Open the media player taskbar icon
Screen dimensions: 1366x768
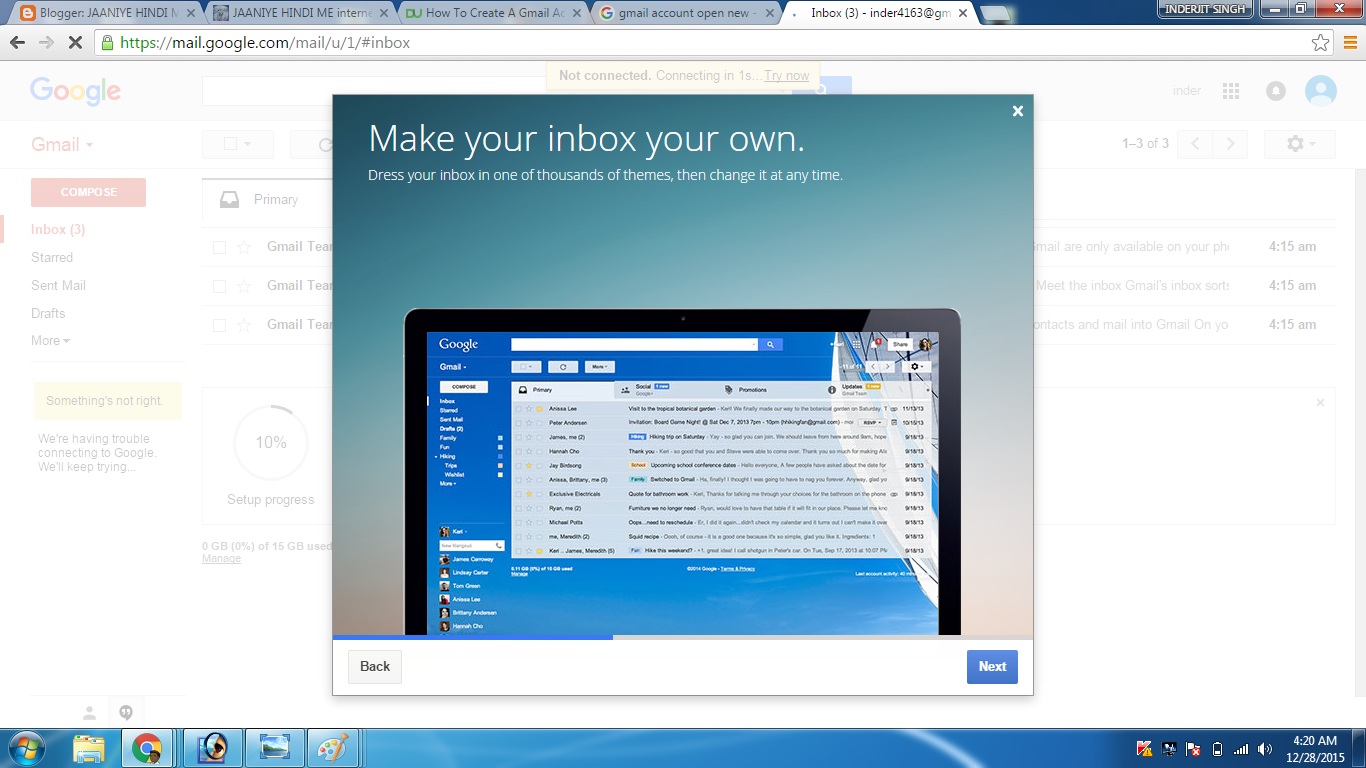coord(213,748)
